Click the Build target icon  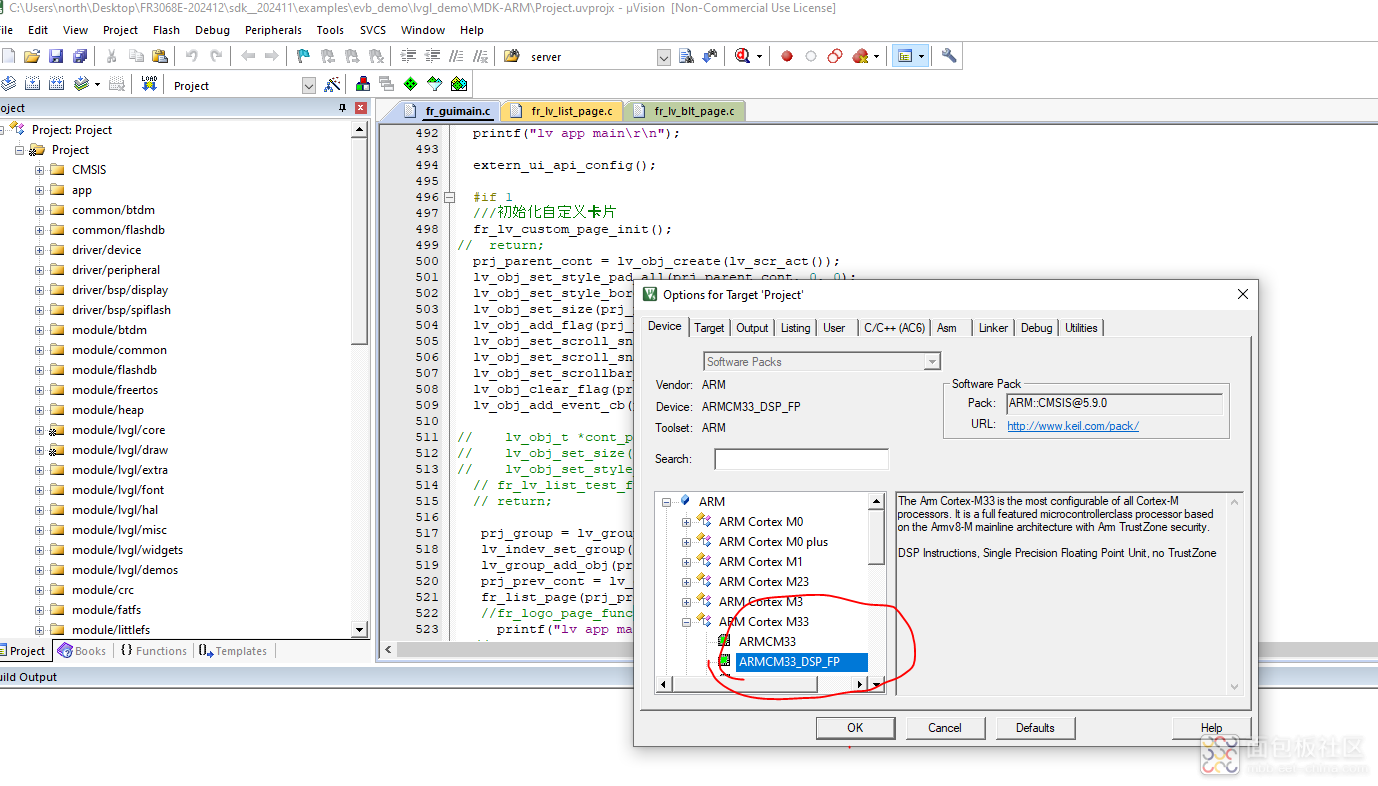pyautogui.click(x=32, y=85)
